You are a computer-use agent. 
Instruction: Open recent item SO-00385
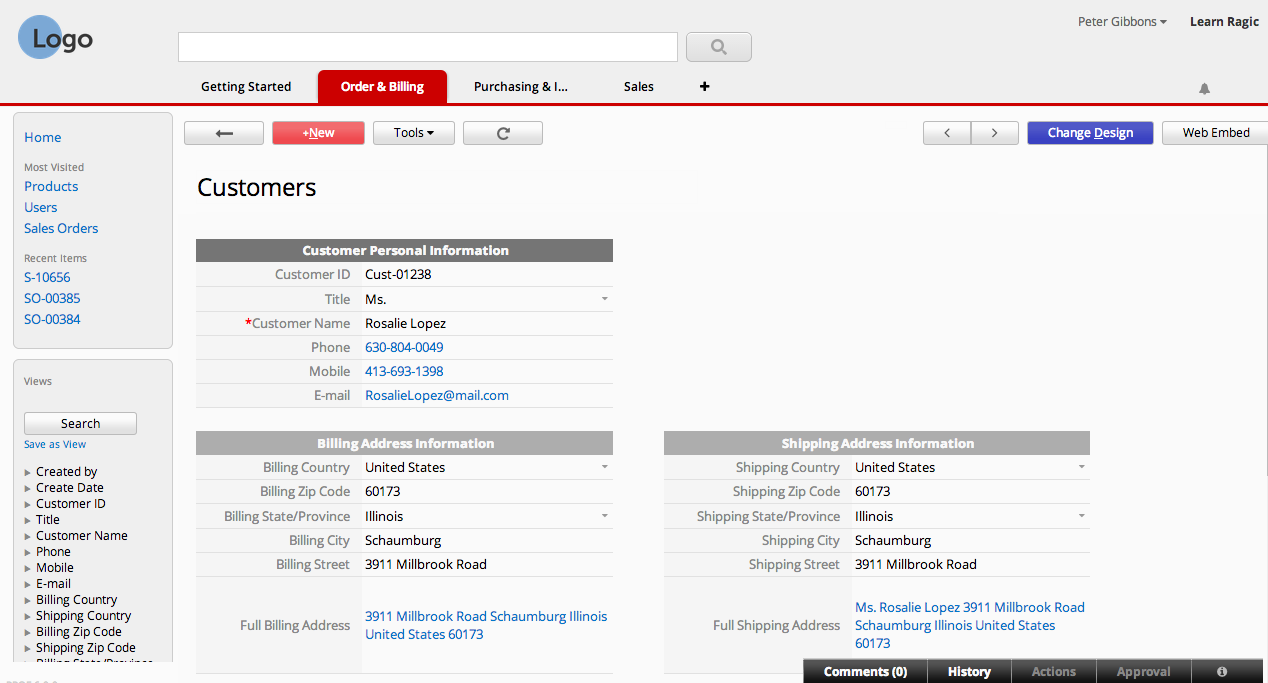52,299
